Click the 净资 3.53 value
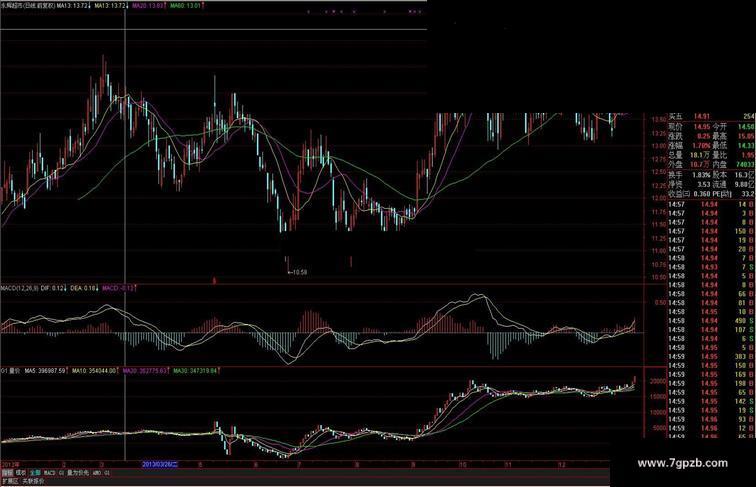The width and height of the screenshot is (756, 487). [x=704, y=184]
